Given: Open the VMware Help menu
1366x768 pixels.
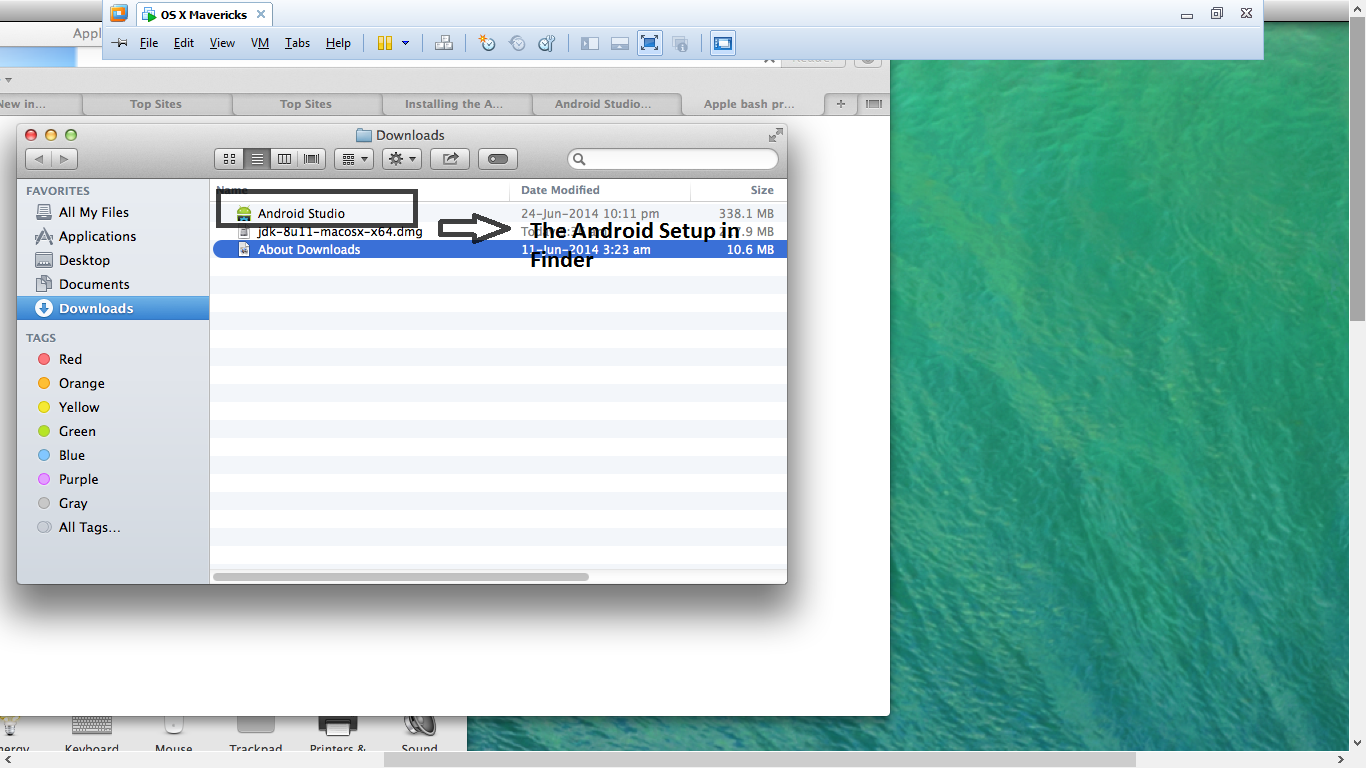Looking at the screenshot, I should 338,43.
